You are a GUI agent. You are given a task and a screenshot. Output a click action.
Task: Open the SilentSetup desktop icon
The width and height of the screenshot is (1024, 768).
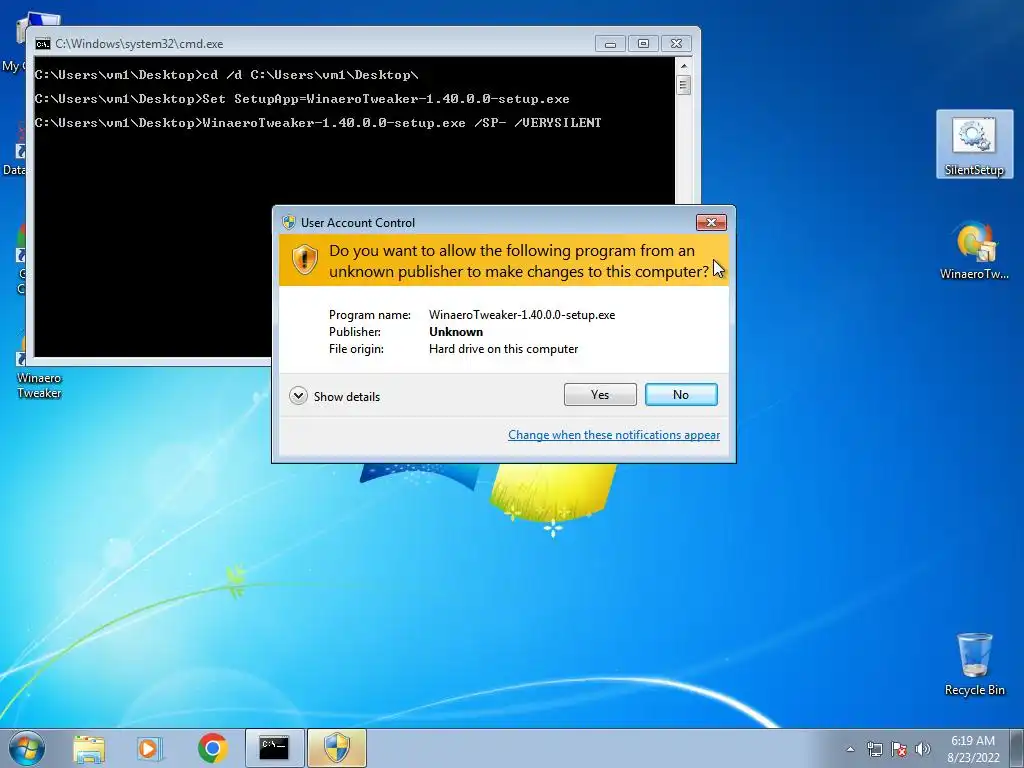tap(974, 145)
